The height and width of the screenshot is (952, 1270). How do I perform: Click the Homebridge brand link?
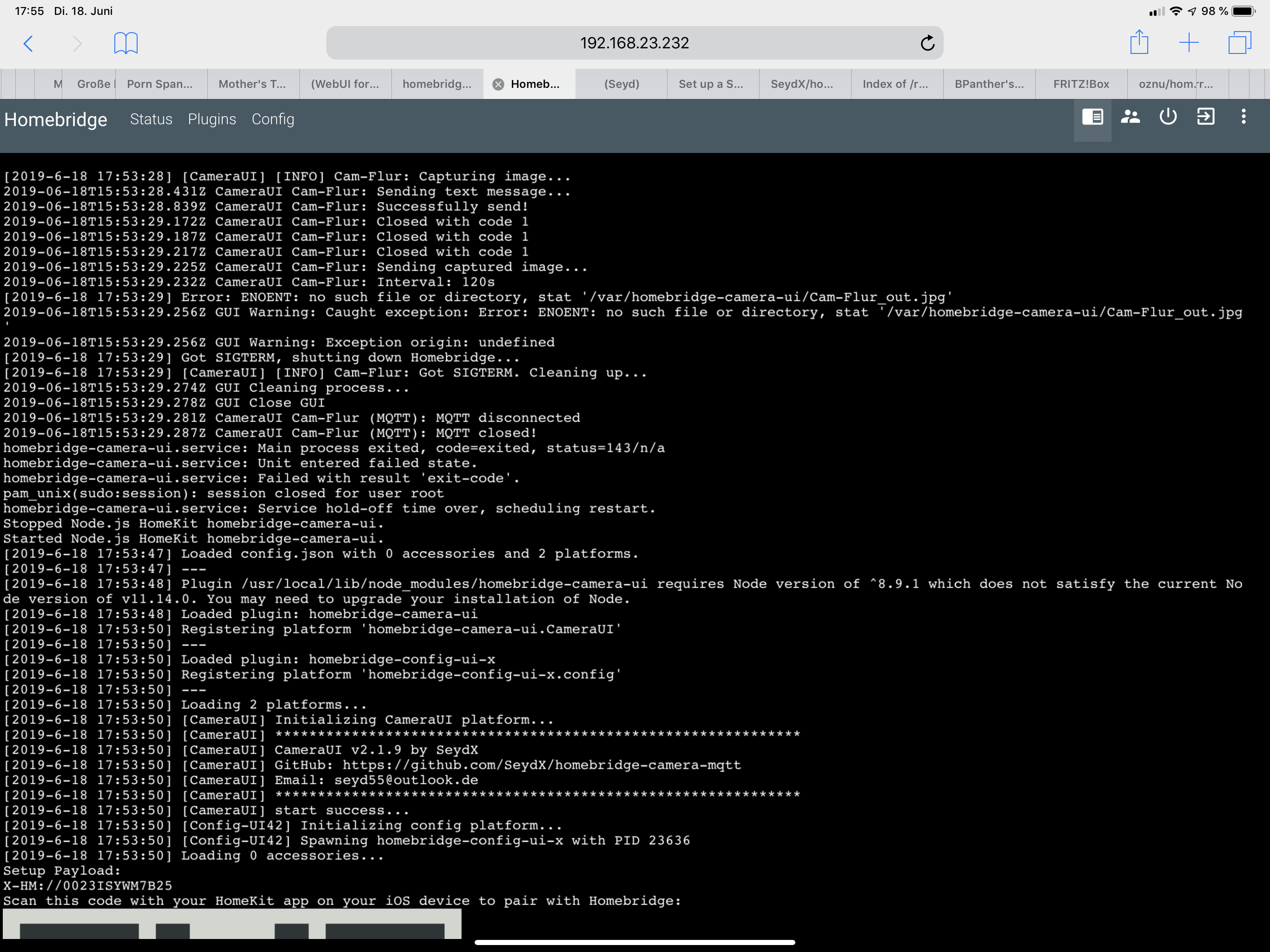56,119
